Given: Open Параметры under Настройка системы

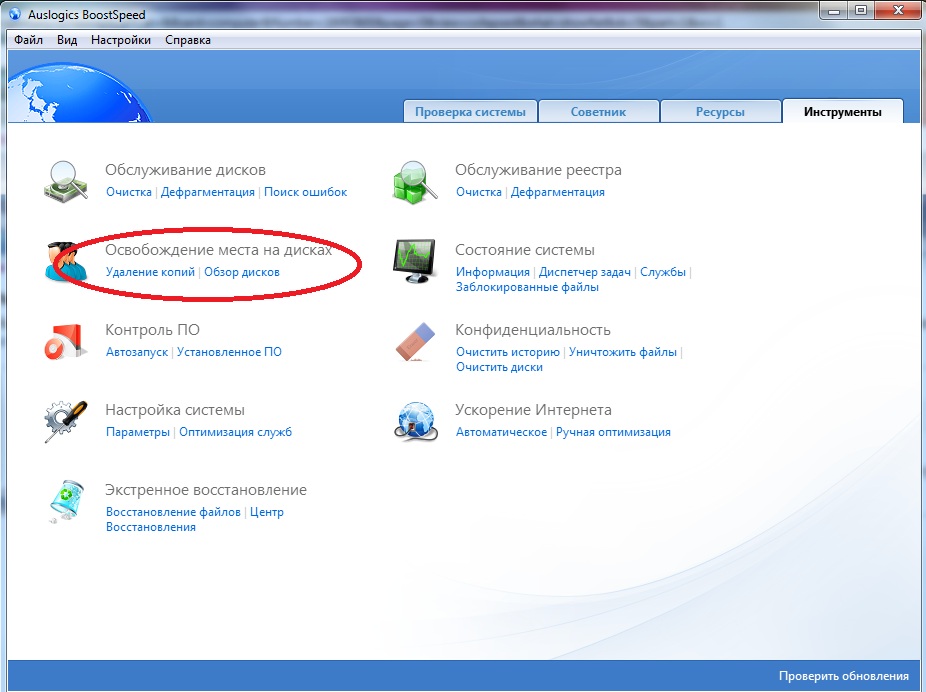Looking at the screenshot, I should 138,432.
